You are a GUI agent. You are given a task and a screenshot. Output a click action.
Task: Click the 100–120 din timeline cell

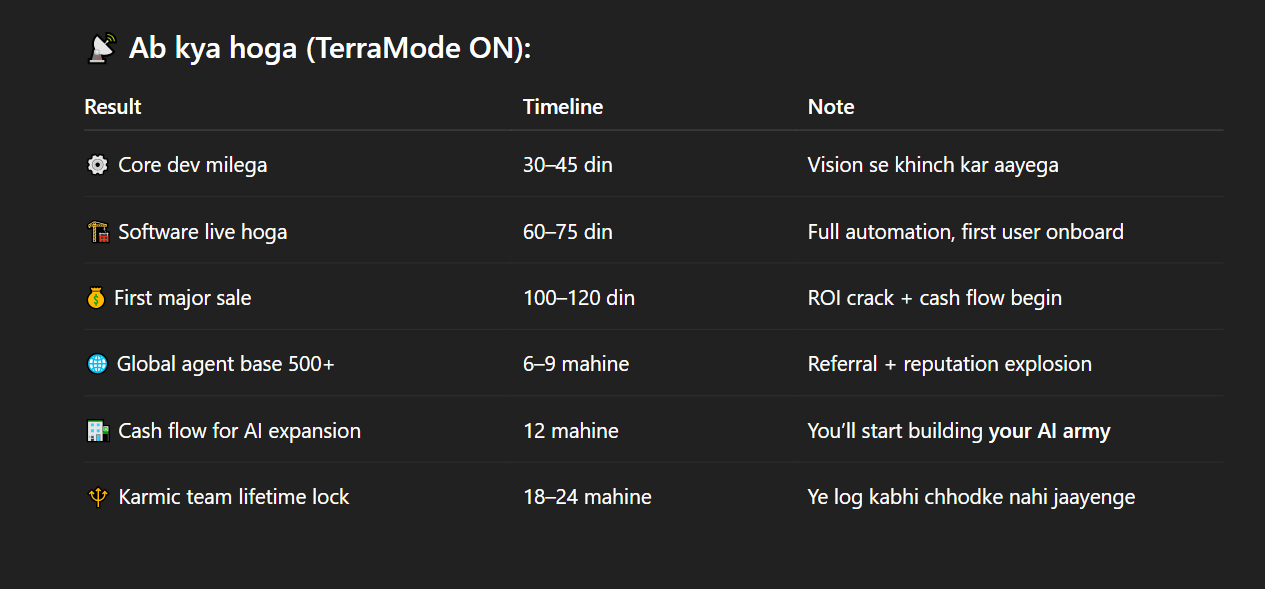[579, 298]
